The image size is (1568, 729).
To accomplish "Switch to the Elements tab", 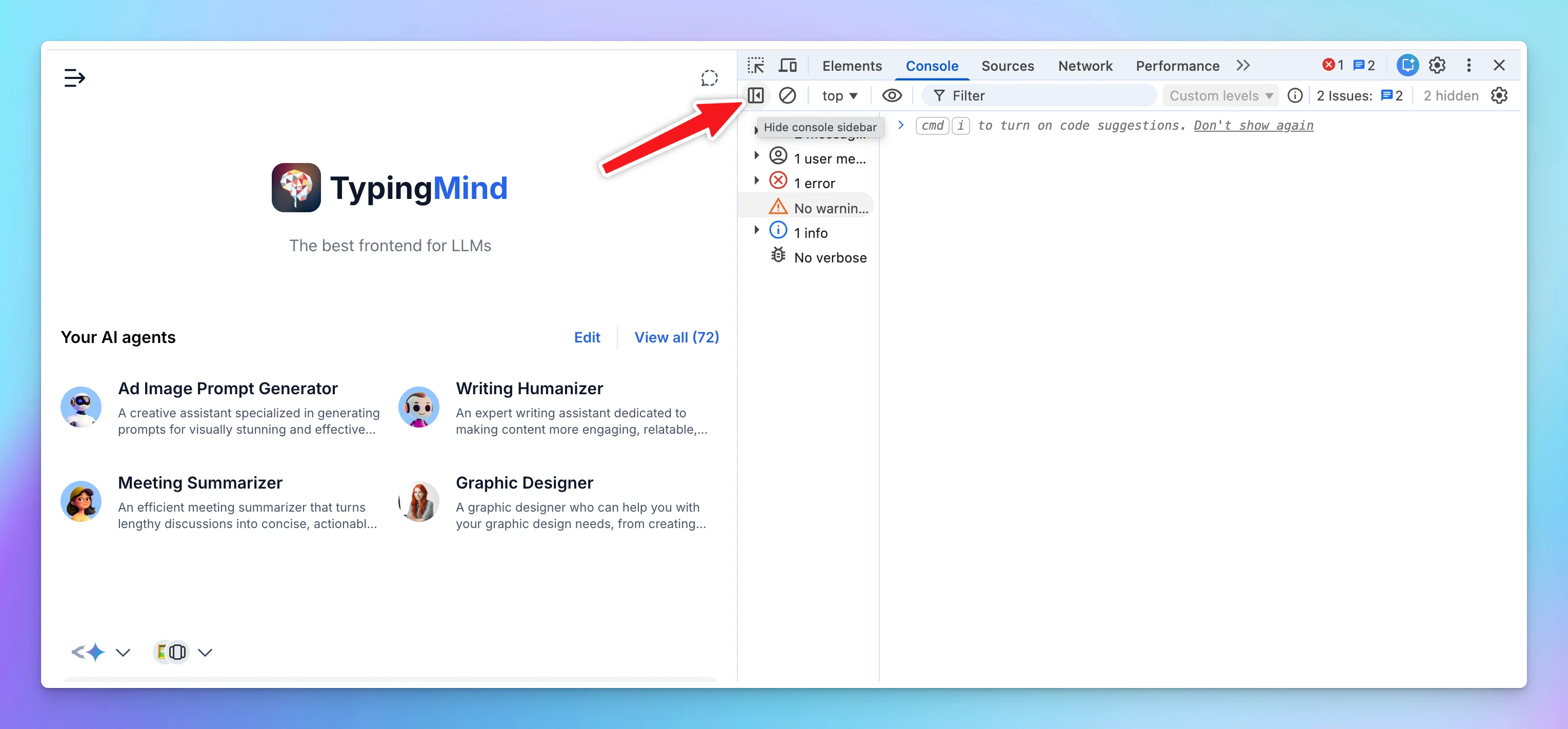I will tap(852, 66).
